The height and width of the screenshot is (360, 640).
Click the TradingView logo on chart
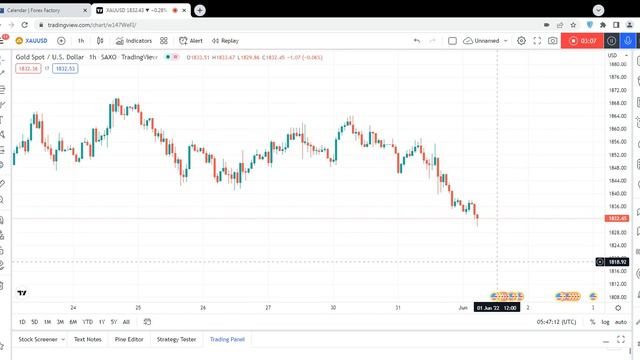tap(22, 293)
